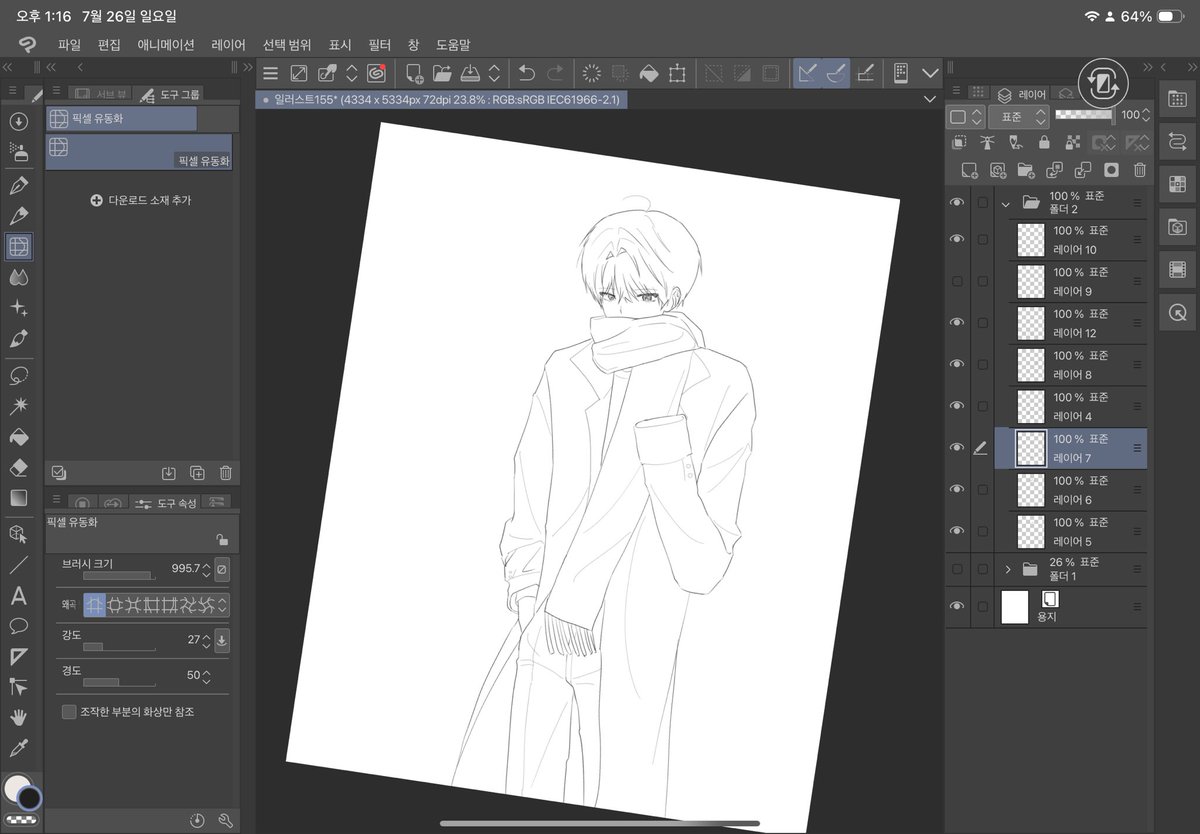Image resolution: width=1200 pixels, height=834 pixels.
Task: Select the Fill bucket tool in left toolbar
Action: coord(18,437)
